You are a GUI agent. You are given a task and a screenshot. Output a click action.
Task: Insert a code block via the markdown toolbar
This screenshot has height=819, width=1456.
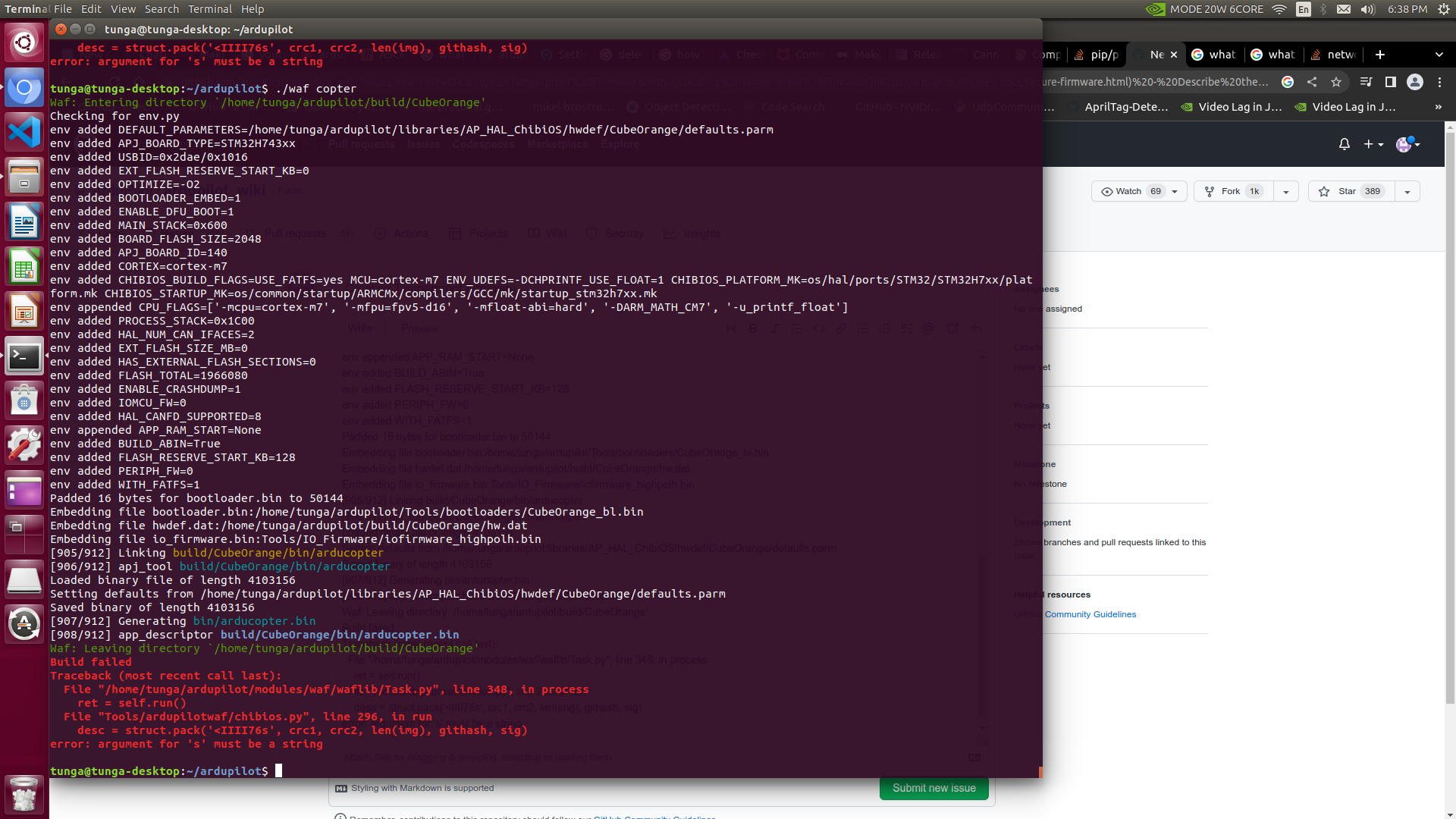click(x=818, y=328)
